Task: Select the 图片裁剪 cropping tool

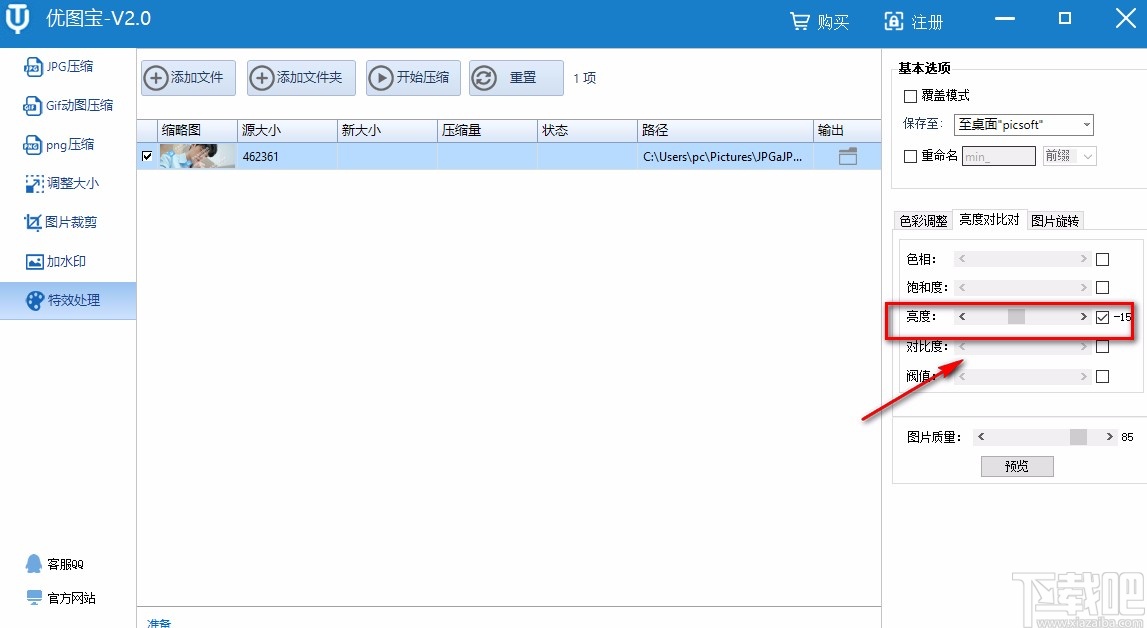Action: click(61, 222)
